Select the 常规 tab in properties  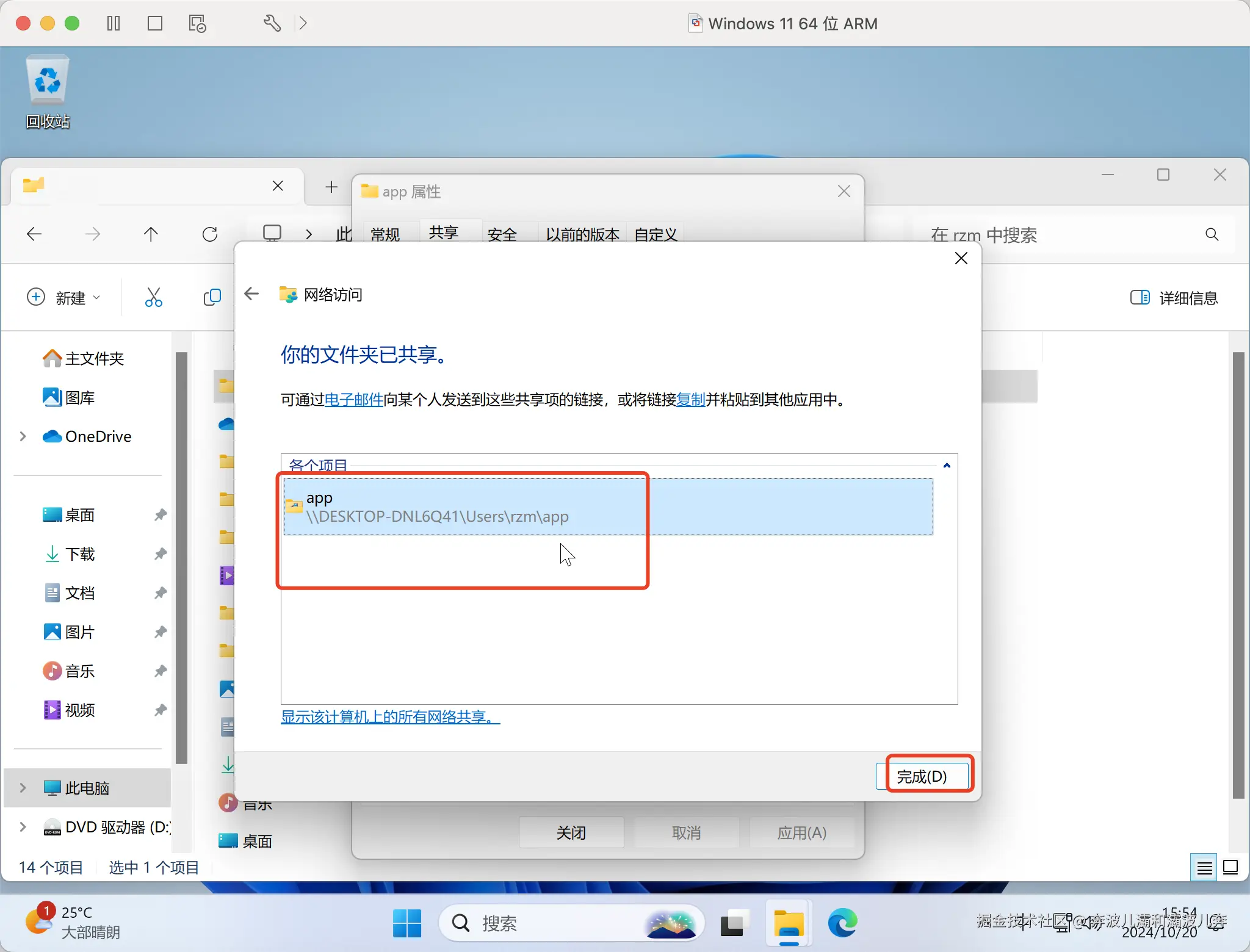tap(385, 234)
